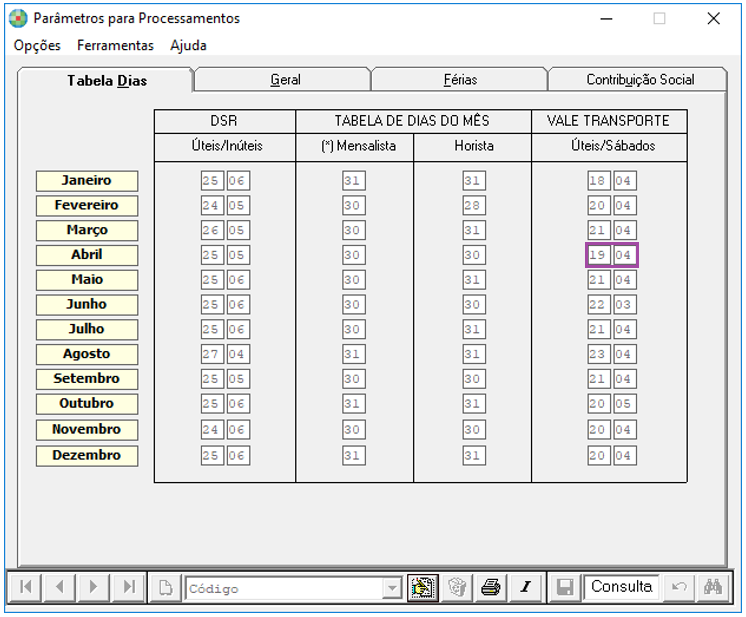Save with the floppy disk icon
The image size is (746, 617).
pyautogui.click(x=565, y=588)
